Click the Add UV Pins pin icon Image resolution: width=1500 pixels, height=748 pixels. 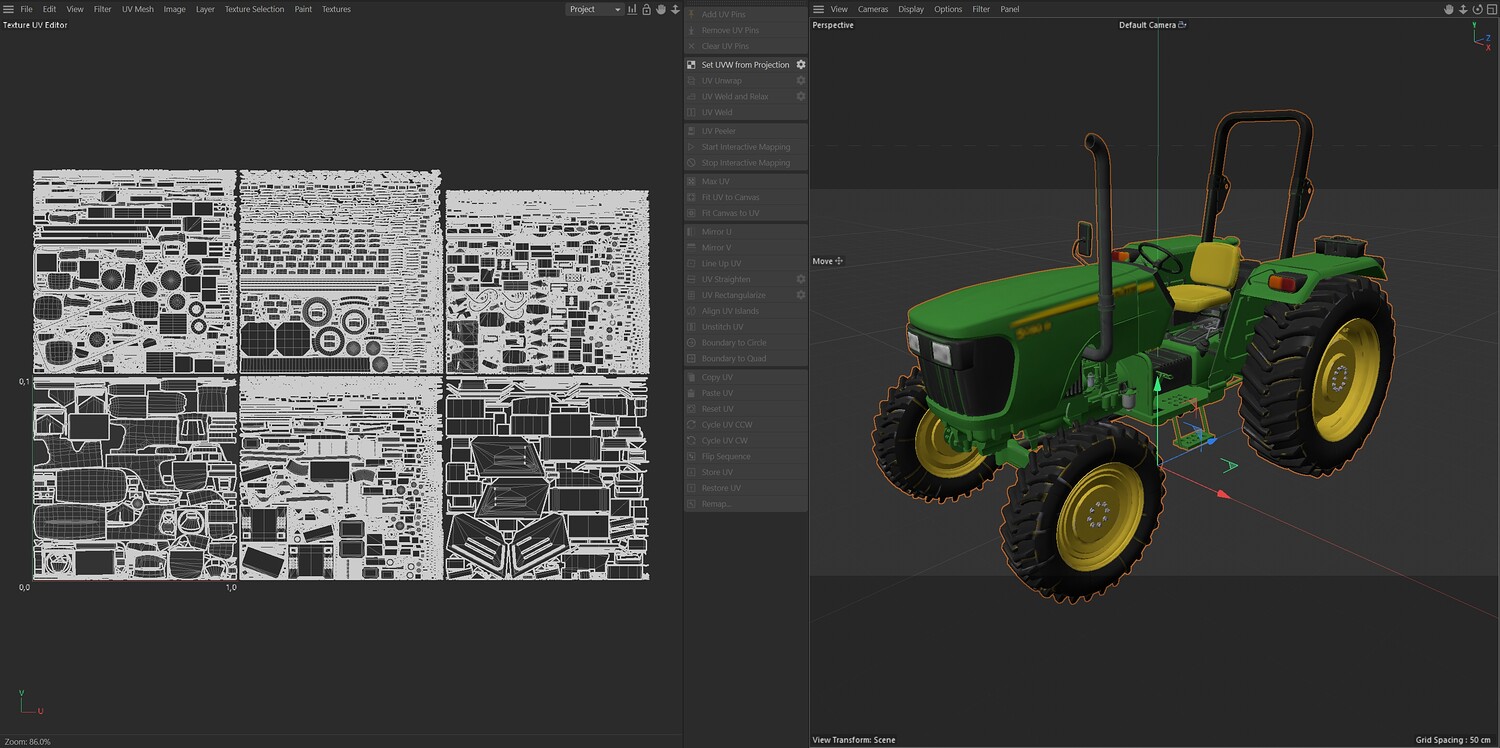[691, 14]
